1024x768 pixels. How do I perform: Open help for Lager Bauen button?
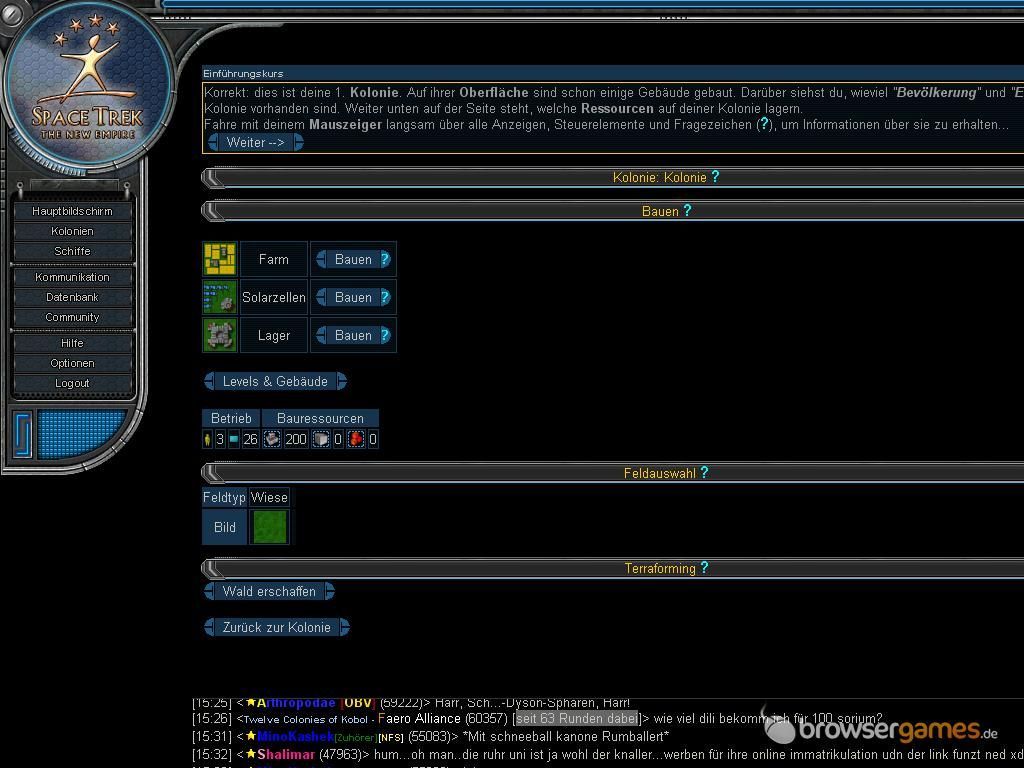[385, 335]
